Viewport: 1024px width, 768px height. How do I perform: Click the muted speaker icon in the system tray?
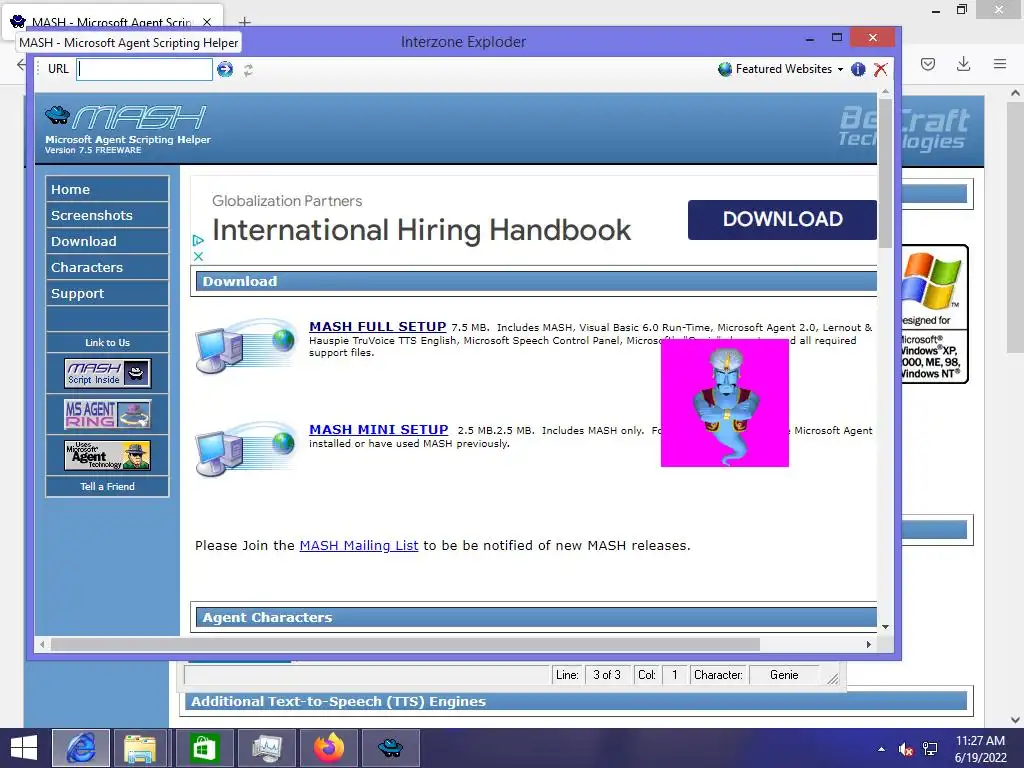[906, 749]
